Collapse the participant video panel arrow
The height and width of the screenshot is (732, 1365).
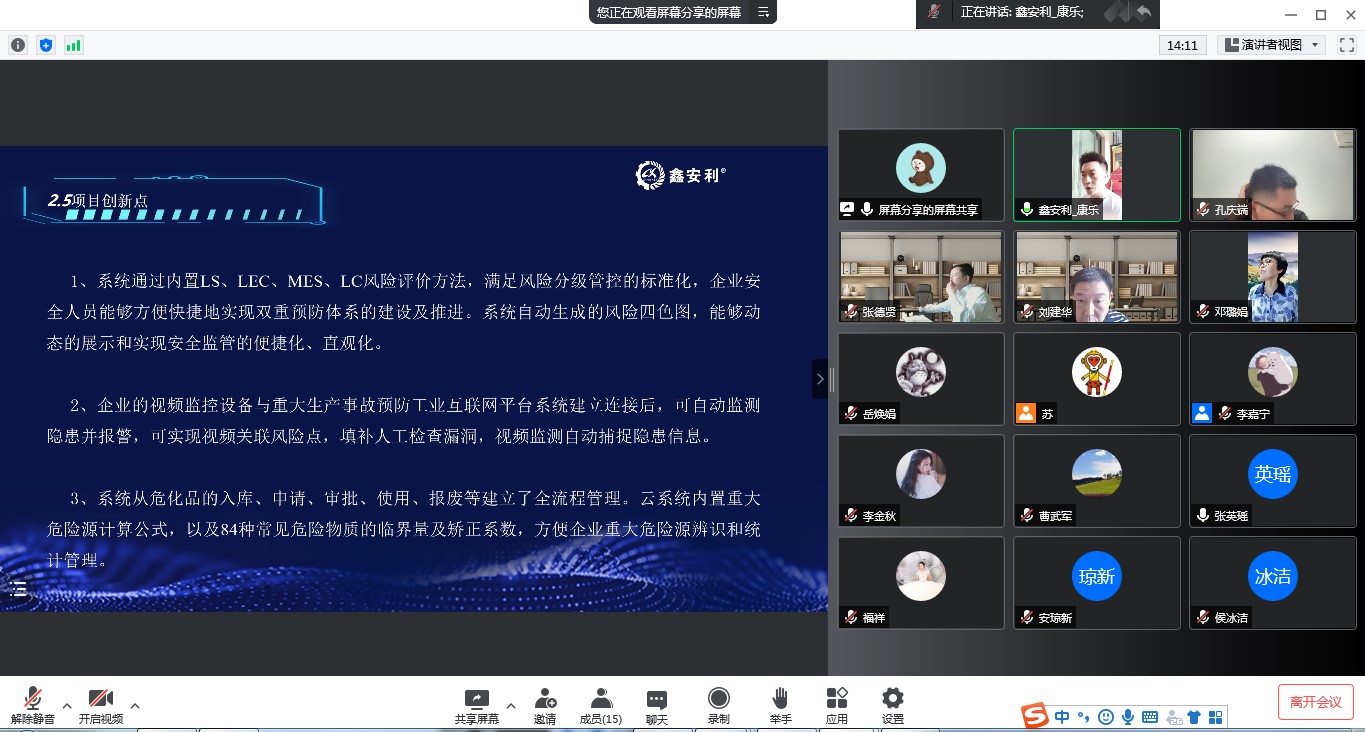tap(820, 379)
